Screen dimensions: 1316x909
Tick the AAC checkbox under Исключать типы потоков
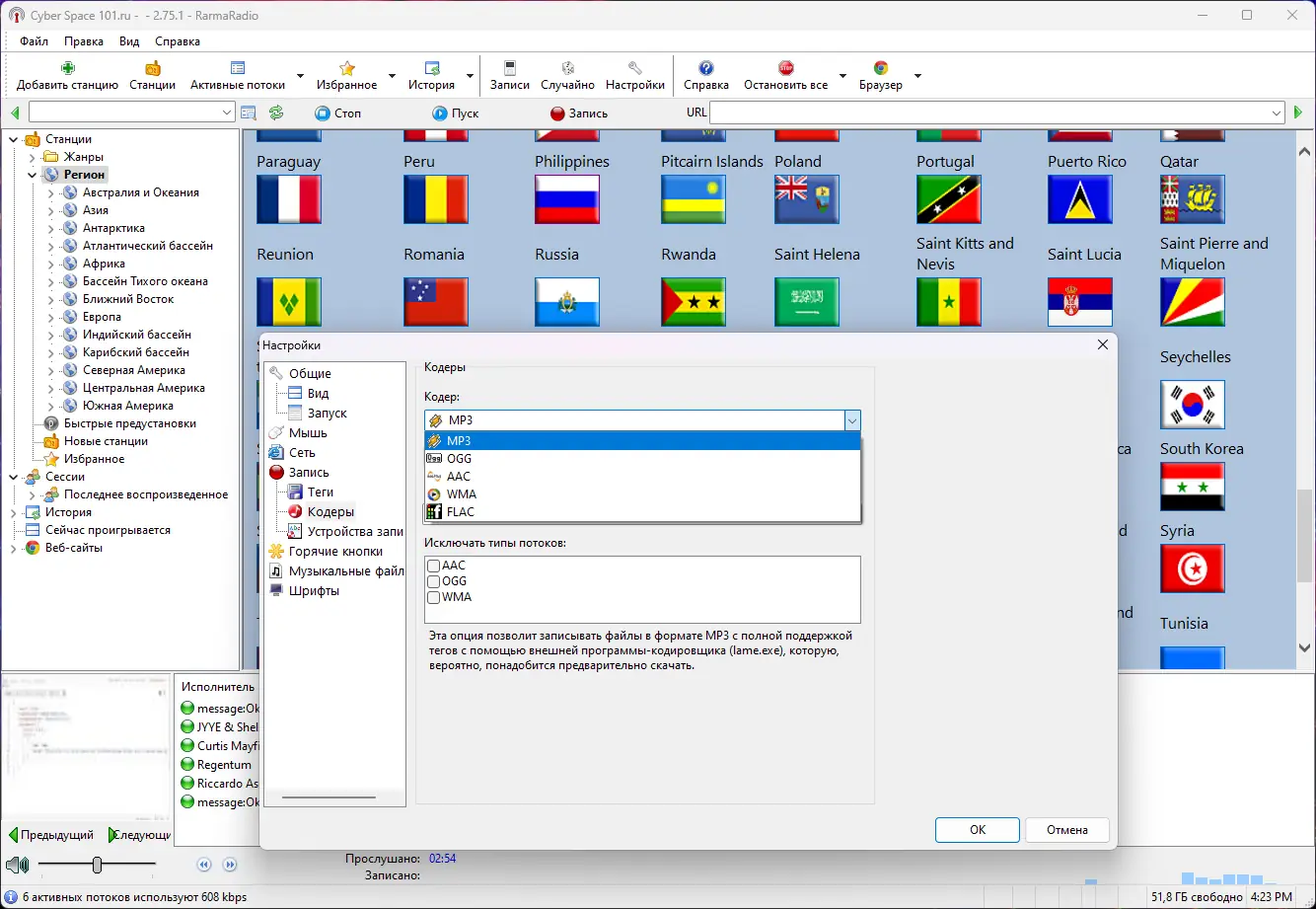(433, 566)
